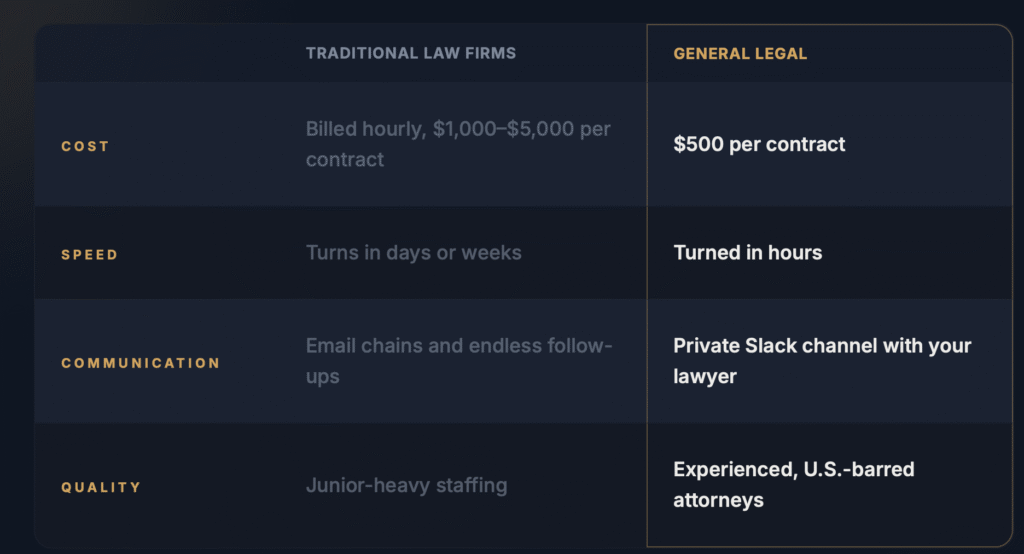Click the "Billed hourly" text
Screen dimensions: 1024x554
click(x=365, y=130)
